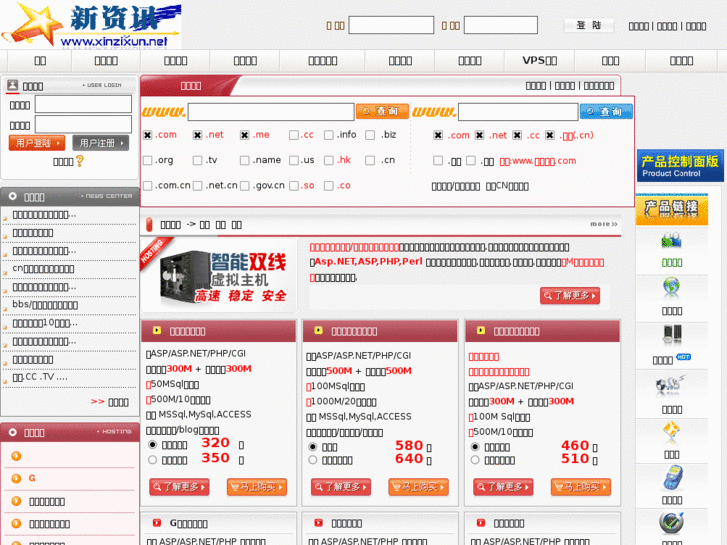Click the circle icon in HOSTING header
This screenshot has height=545, width=727.
pyautogui.click(x=13, y=432)
